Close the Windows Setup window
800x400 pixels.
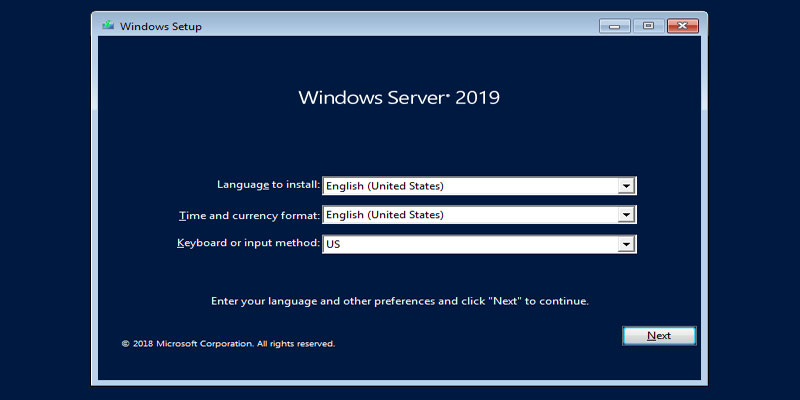[x=683, y=26]
